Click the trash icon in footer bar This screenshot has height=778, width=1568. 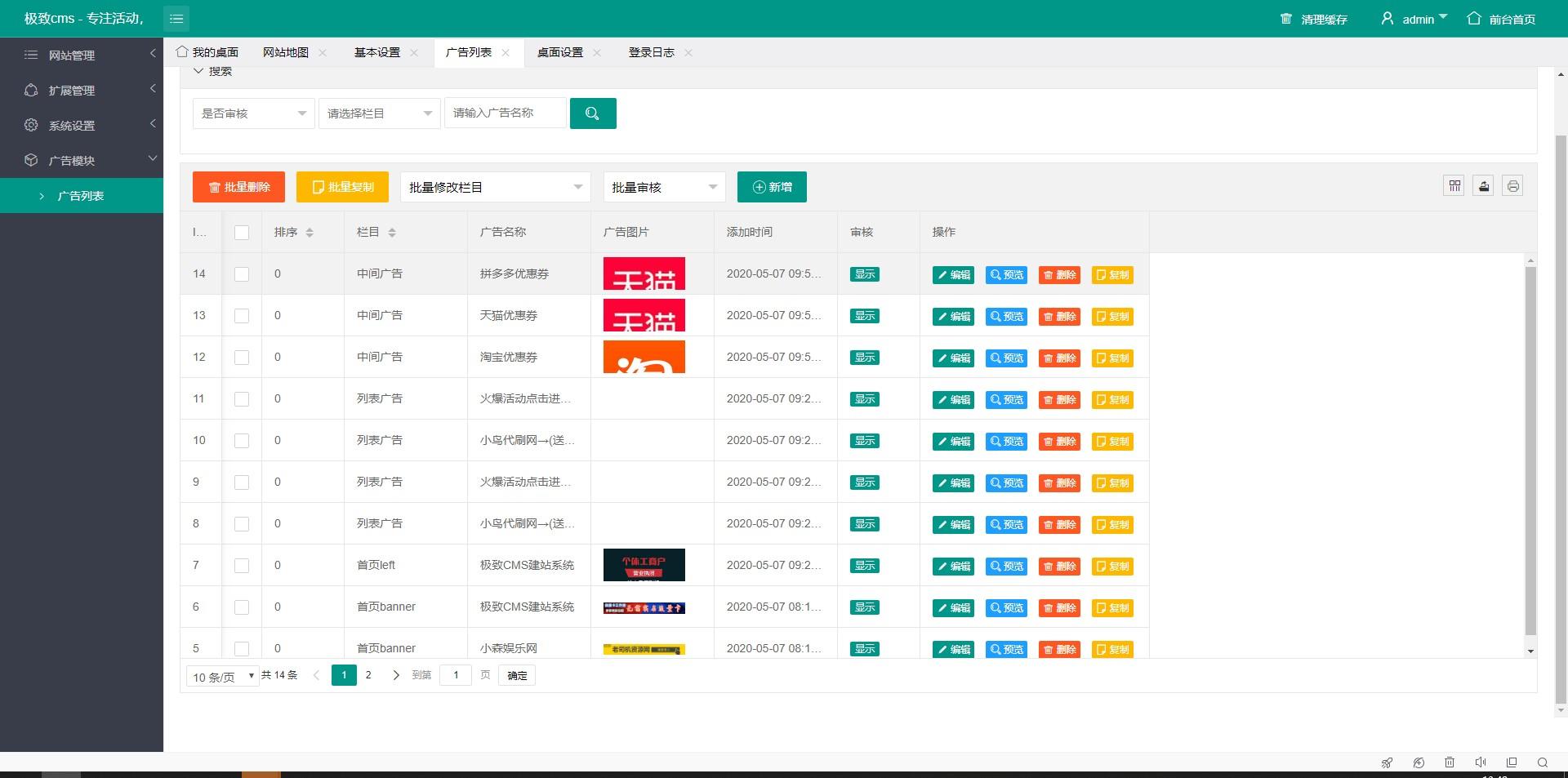point(1450,762)
